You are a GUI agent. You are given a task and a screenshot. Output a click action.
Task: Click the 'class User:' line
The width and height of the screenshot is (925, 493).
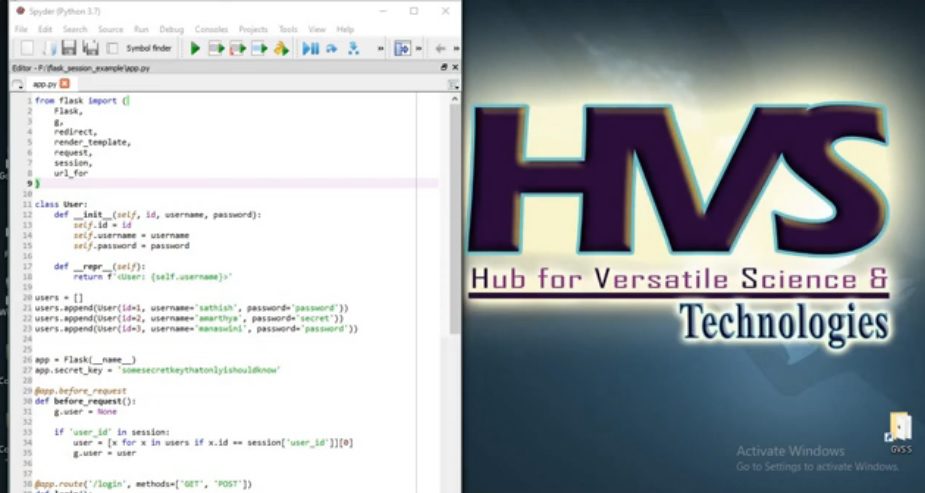61,205
